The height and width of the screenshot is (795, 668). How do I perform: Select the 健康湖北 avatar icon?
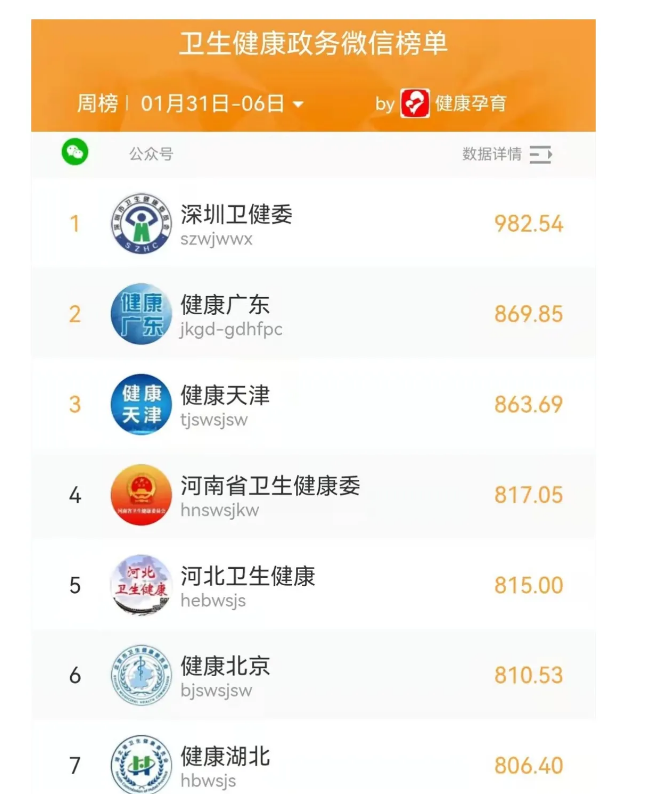point(141,765)
